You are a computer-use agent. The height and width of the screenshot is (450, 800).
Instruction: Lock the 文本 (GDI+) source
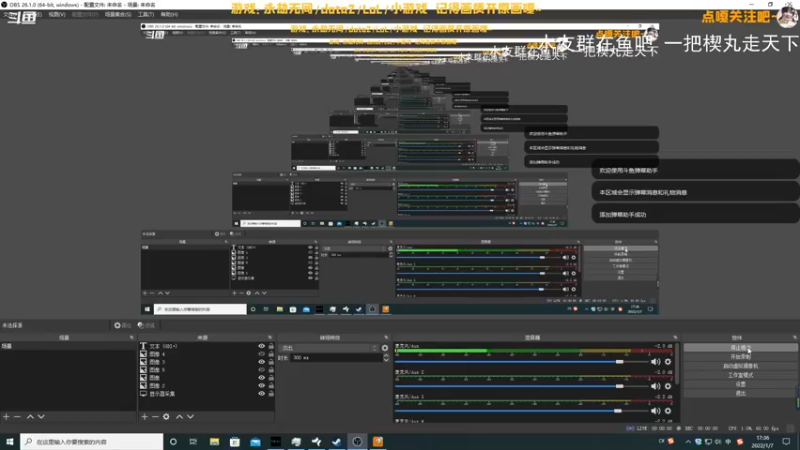tap(271, 346)
